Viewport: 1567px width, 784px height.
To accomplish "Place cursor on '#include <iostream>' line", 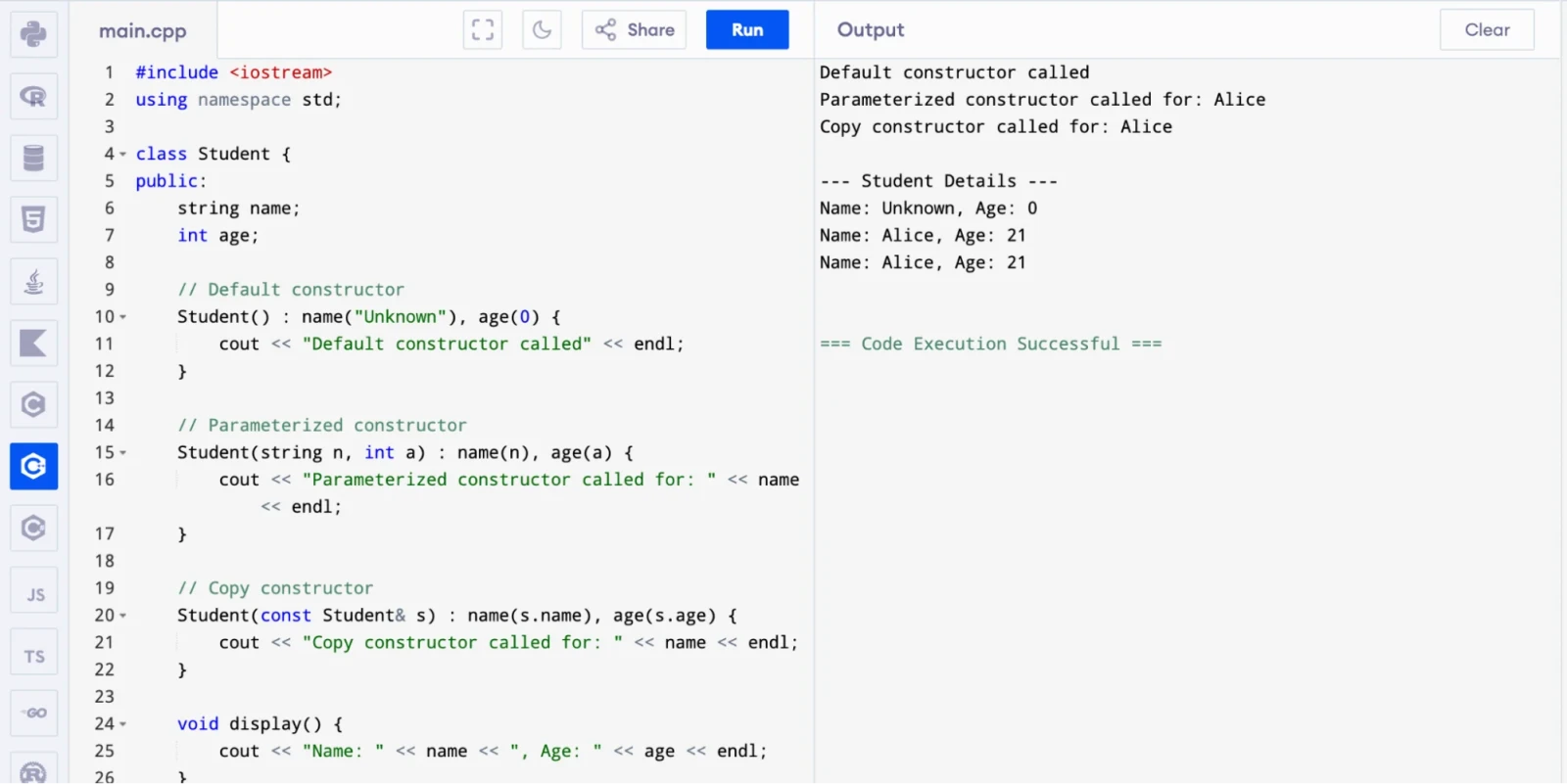I will pyautogui.click(x=234, y=72).
